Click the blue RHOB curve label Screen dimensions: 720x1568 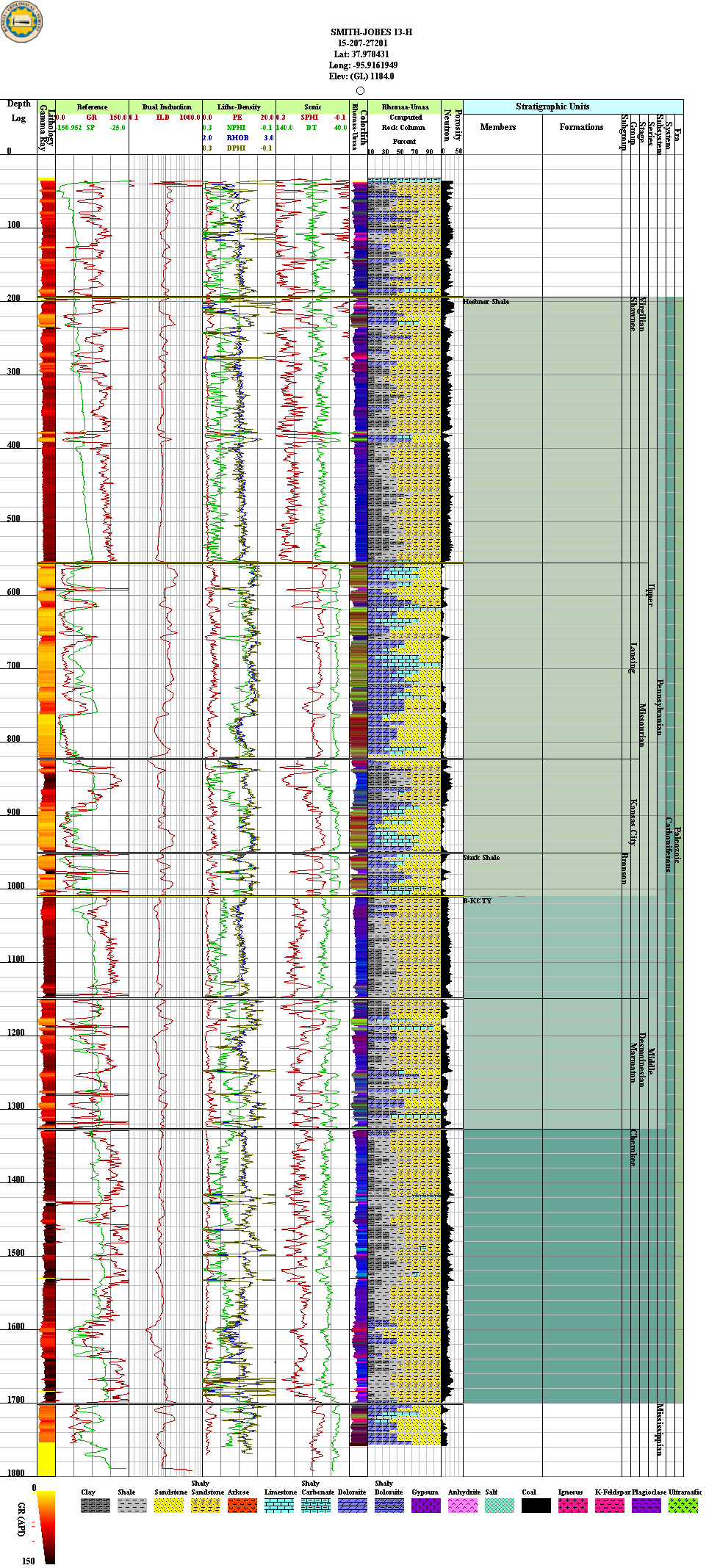click(x=237, y=138)
